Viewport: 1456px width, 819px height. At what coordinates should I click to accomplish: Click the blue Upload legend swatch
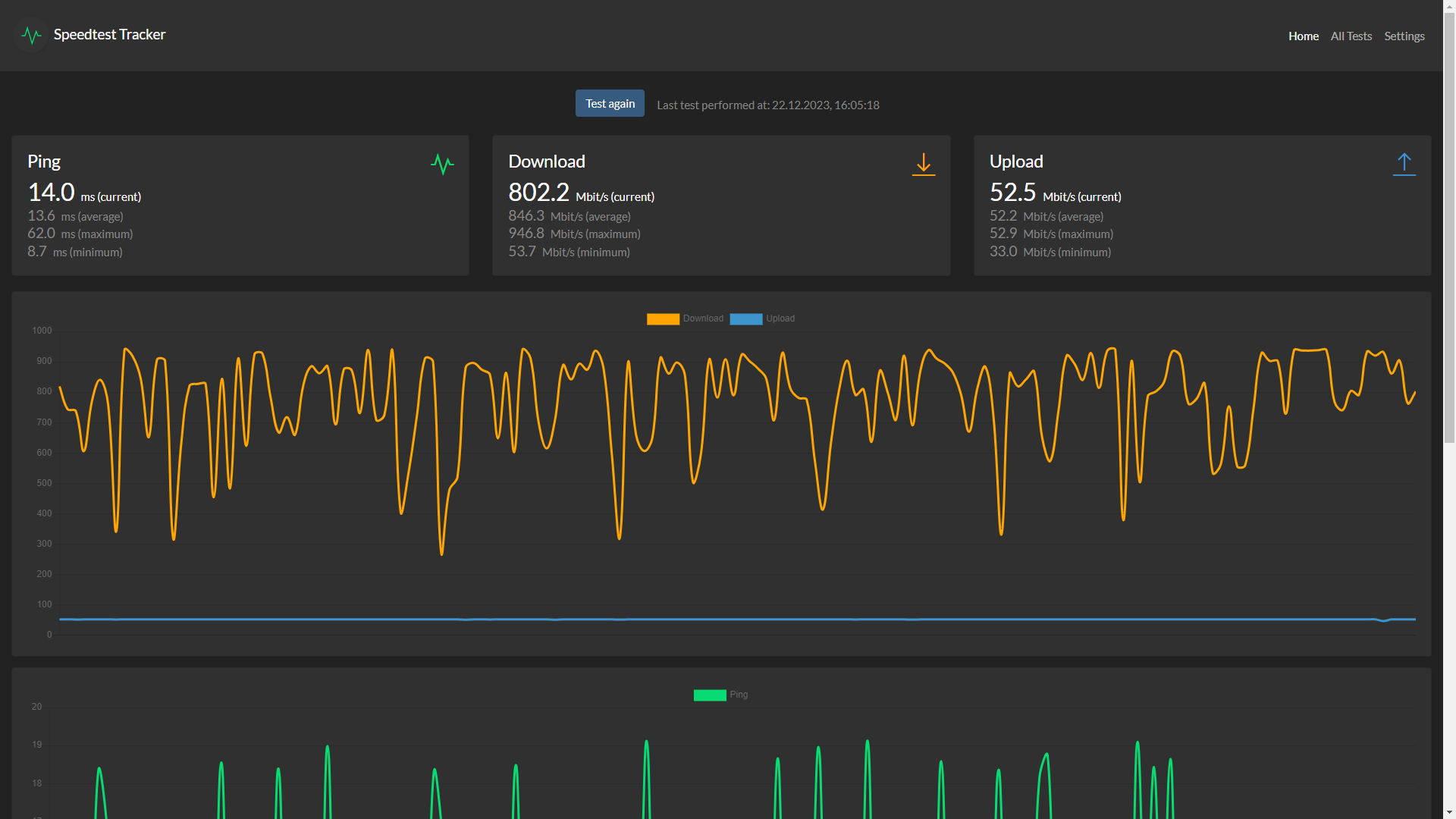[745, 318]
